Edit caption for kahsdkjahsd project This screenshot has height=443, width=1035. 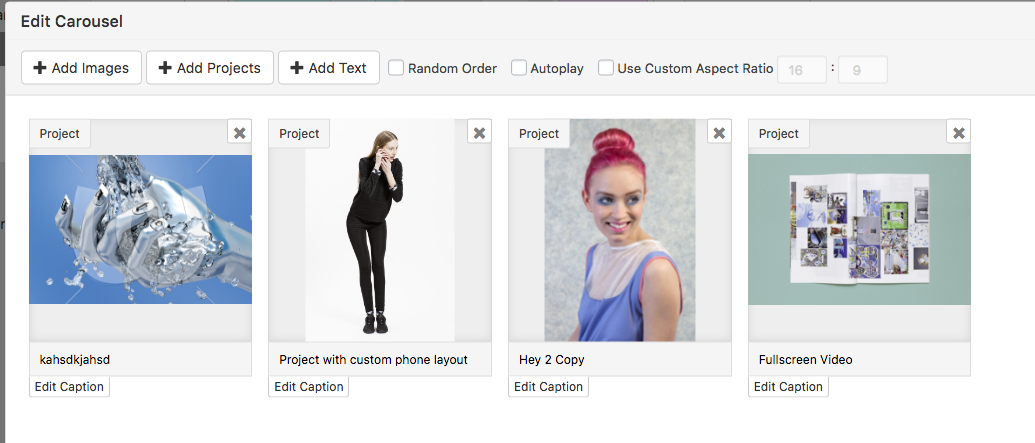(69, 387)
